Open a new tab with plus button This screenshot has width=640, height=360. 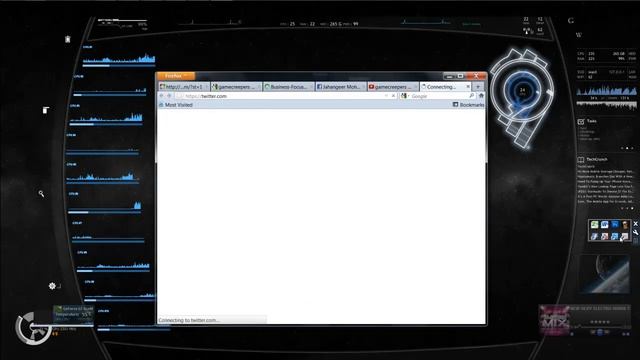pyautogui.click(x=478, y=87)
